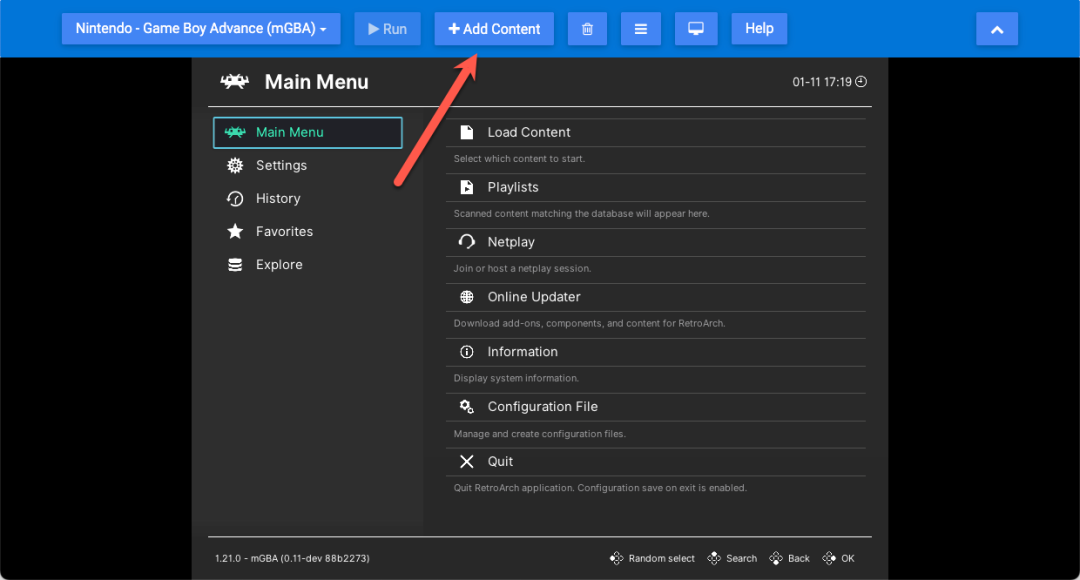The width and height of the screenshot is (1080, 580).
Task: Select Settings in the sidebar
Action: click(x=281, y=166)
